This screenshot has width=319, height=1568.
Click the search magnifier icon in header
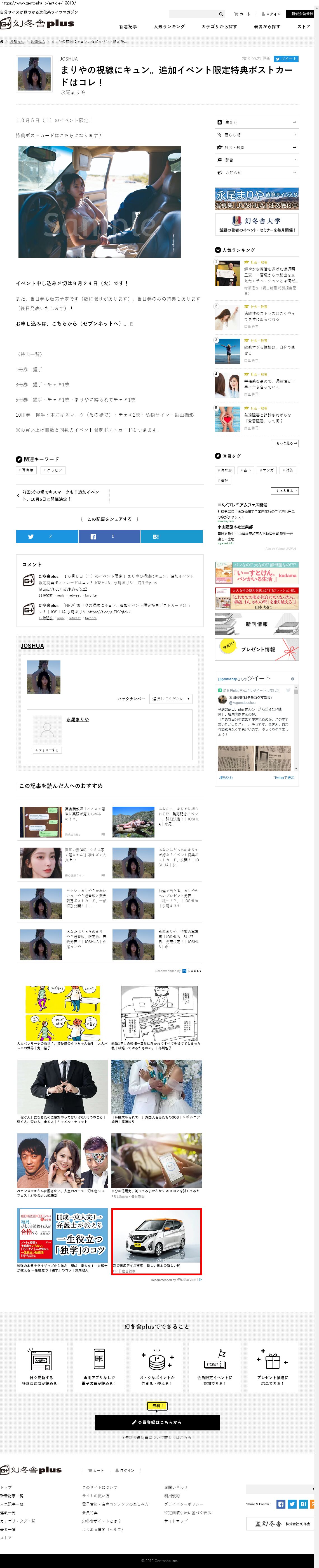coord(221,14)
